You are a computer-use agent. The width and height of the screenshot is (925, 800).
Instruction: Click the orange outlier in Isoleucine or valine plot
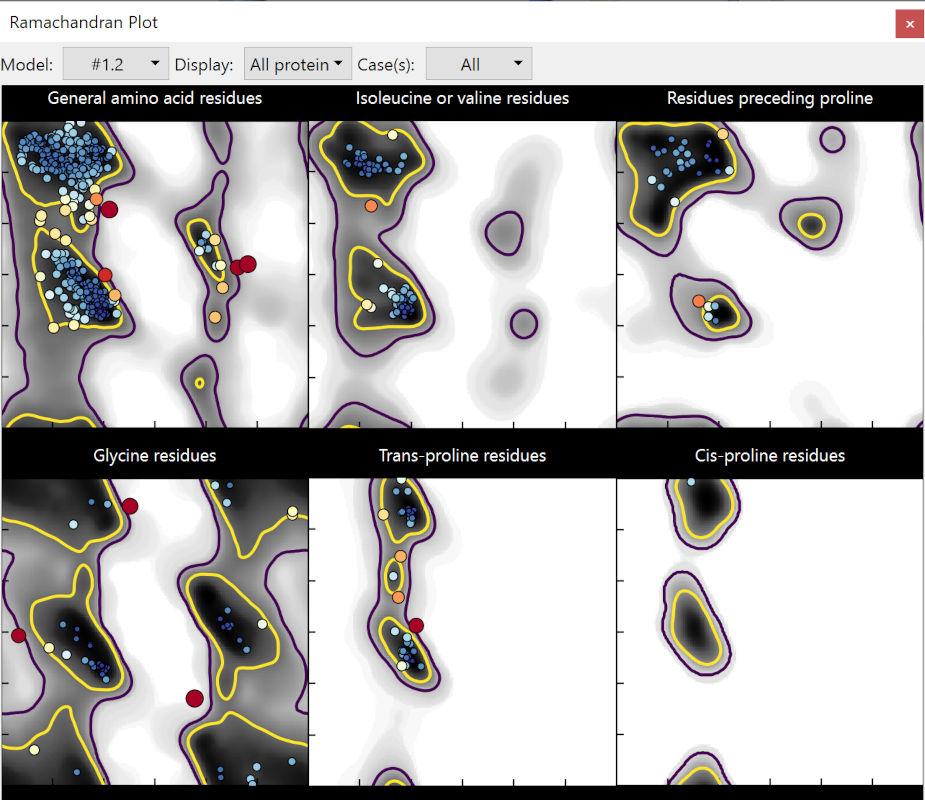pyautogui.click(x=371, y=206)
